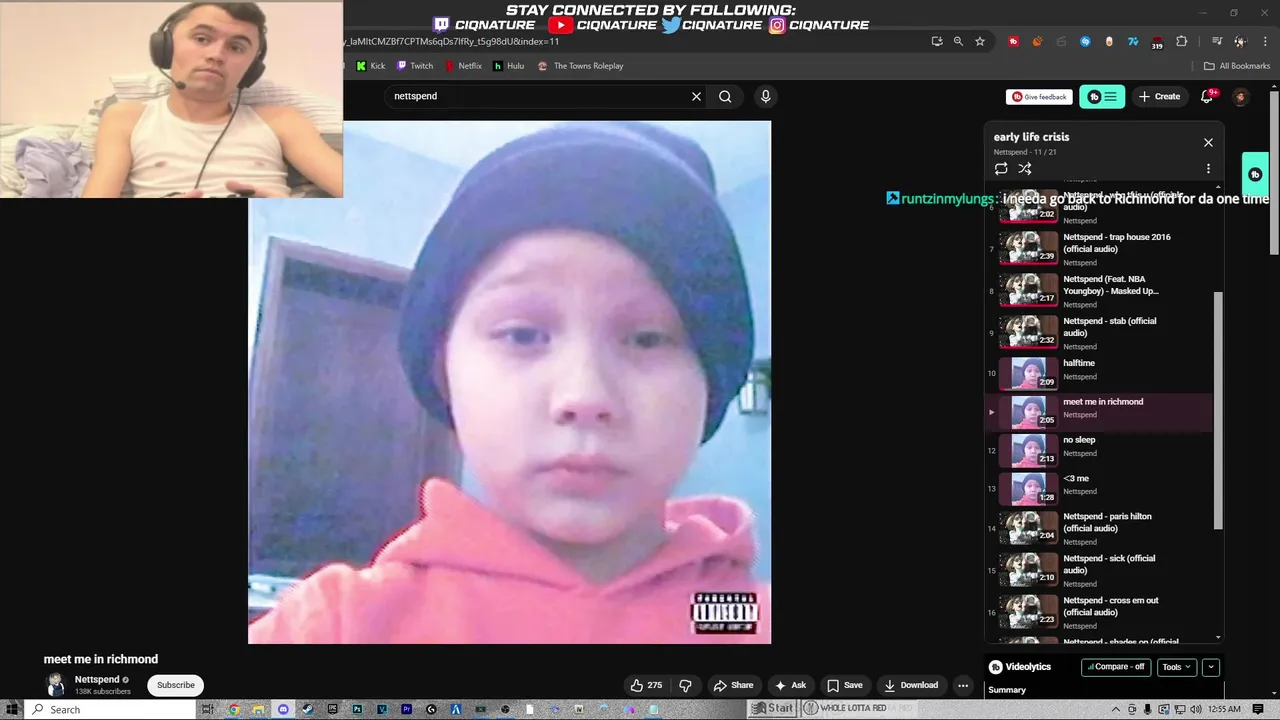The height and width of the screenshot is (720, 1280).
Task: Open the Kick bookmark
Action: pyautogui.click(x=371, y=66)
